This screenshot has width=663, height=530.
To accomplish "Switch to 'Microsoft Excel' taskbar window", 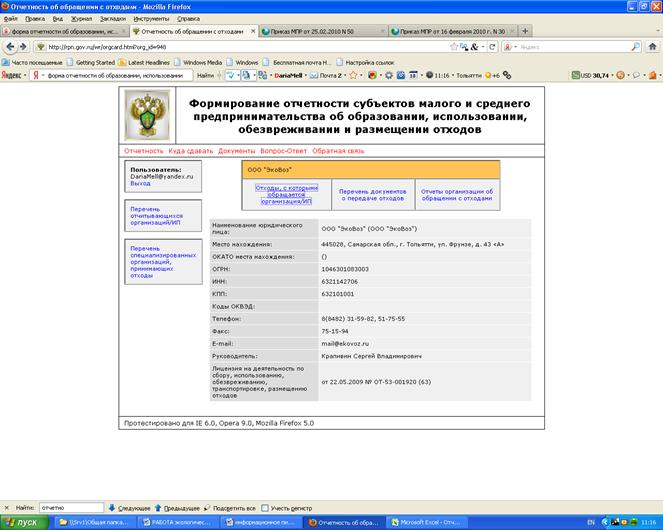I will pyautogui.click(x=427, y=522).
